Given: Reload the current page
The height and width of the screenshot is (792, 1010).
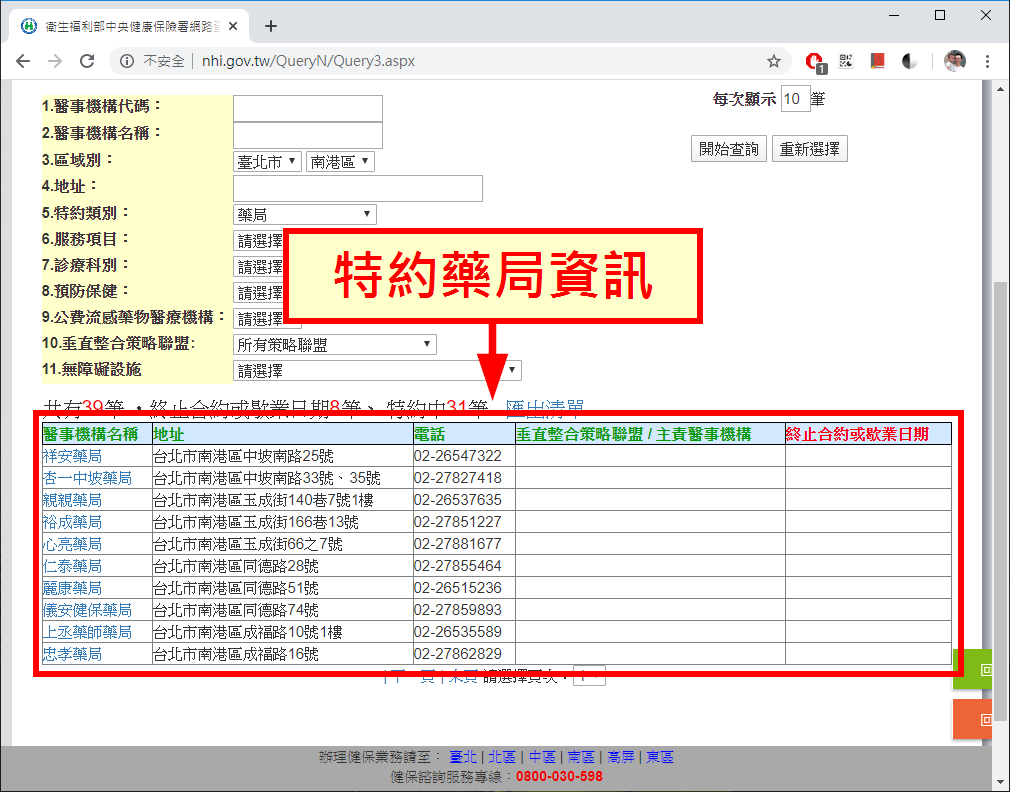Looking at the screenshot, I should (87, 61).
